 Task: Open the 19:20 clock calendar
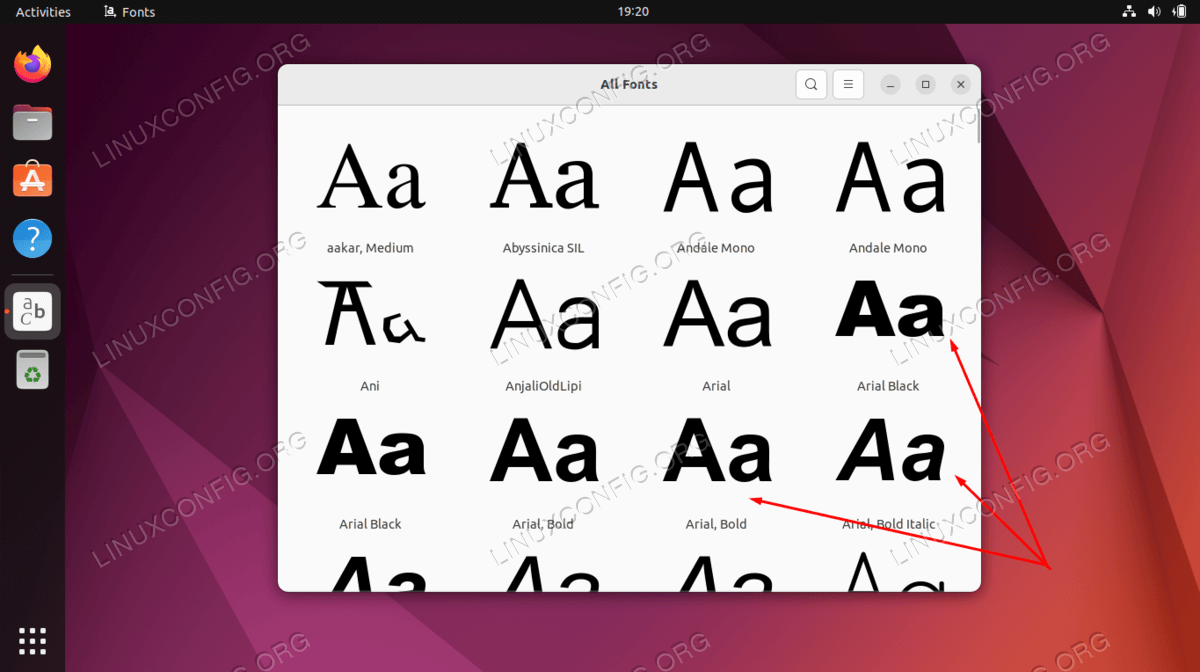click(x=634, y=12)
